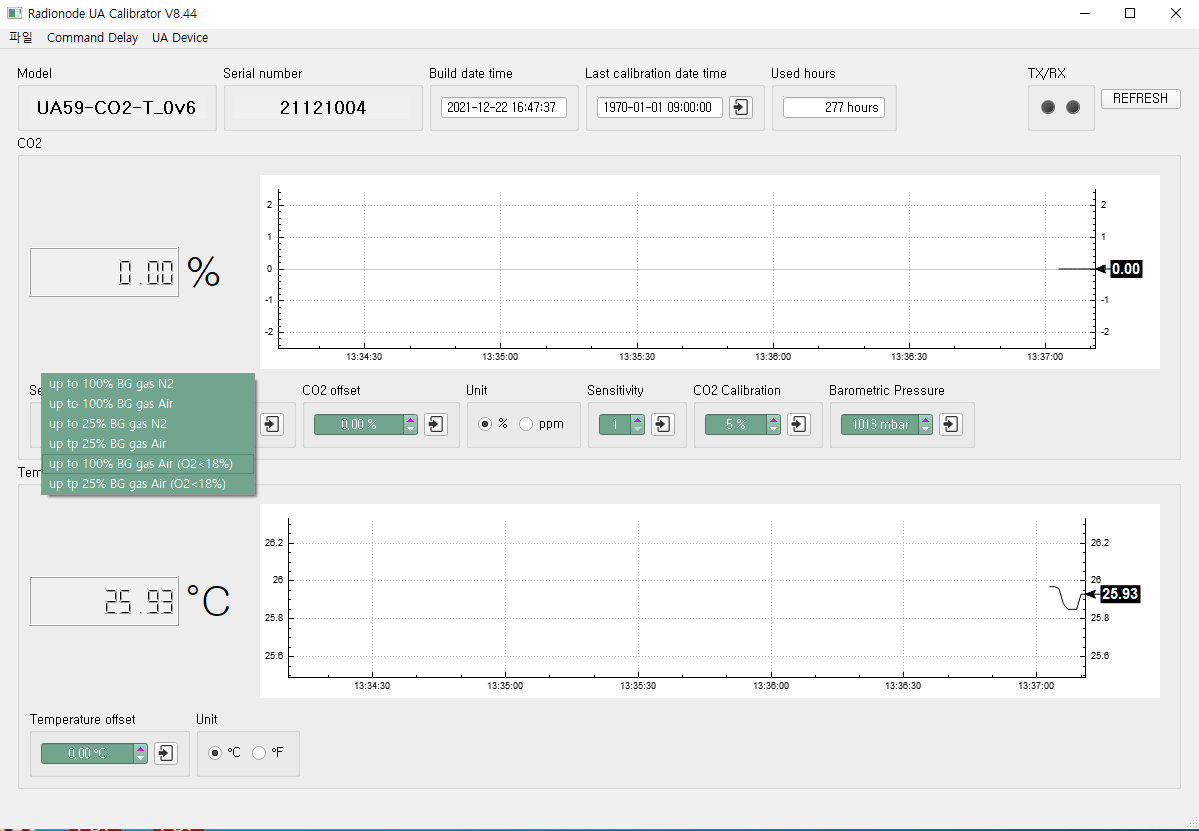Click the Radionode app icon in title bar
This screenshot has height=831, width=1199.
point(14,13)
